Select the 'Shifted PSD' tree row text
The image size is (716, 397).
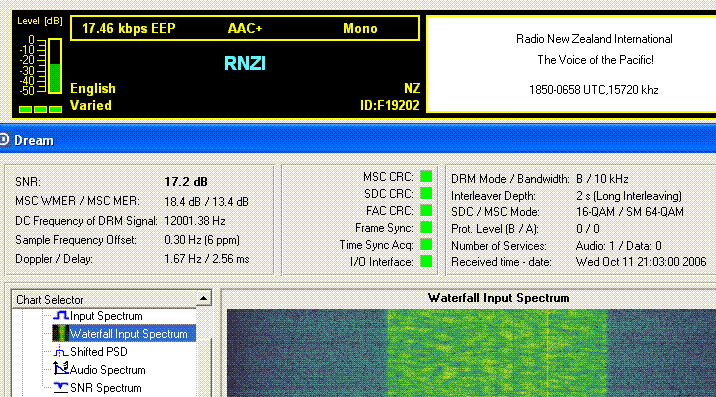tap(99, 352)
